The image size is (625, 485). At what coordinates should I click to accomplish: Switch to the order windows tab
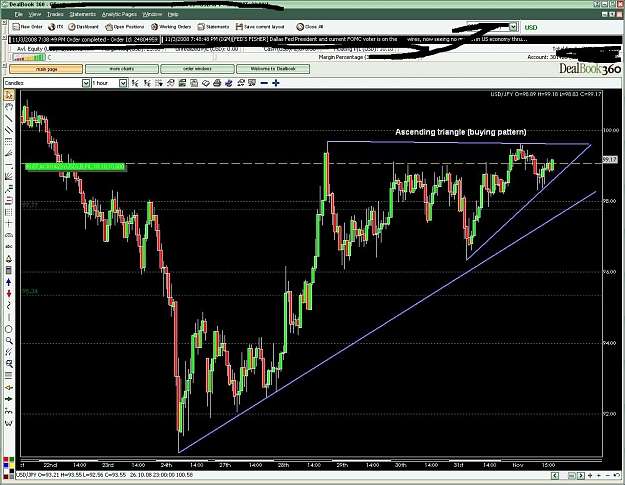[x=197, y=69]
